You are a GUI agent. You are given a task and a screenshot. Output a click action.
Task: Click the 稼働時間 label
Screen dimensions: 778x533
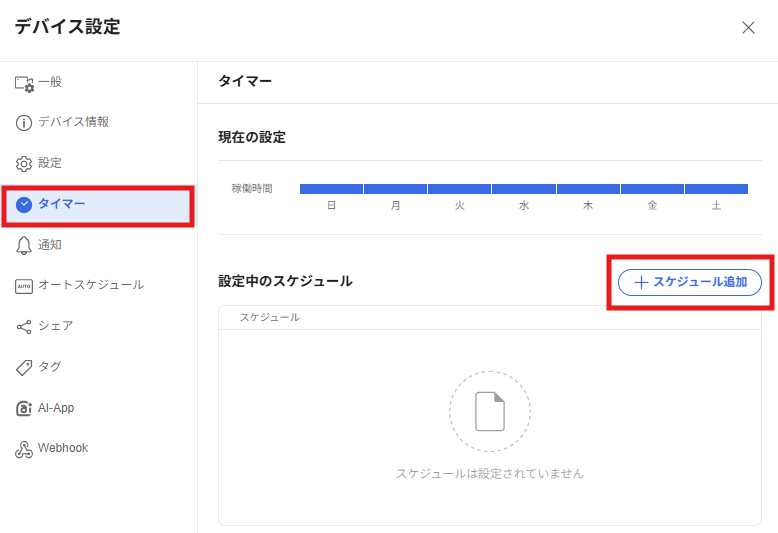coord(252,189)
